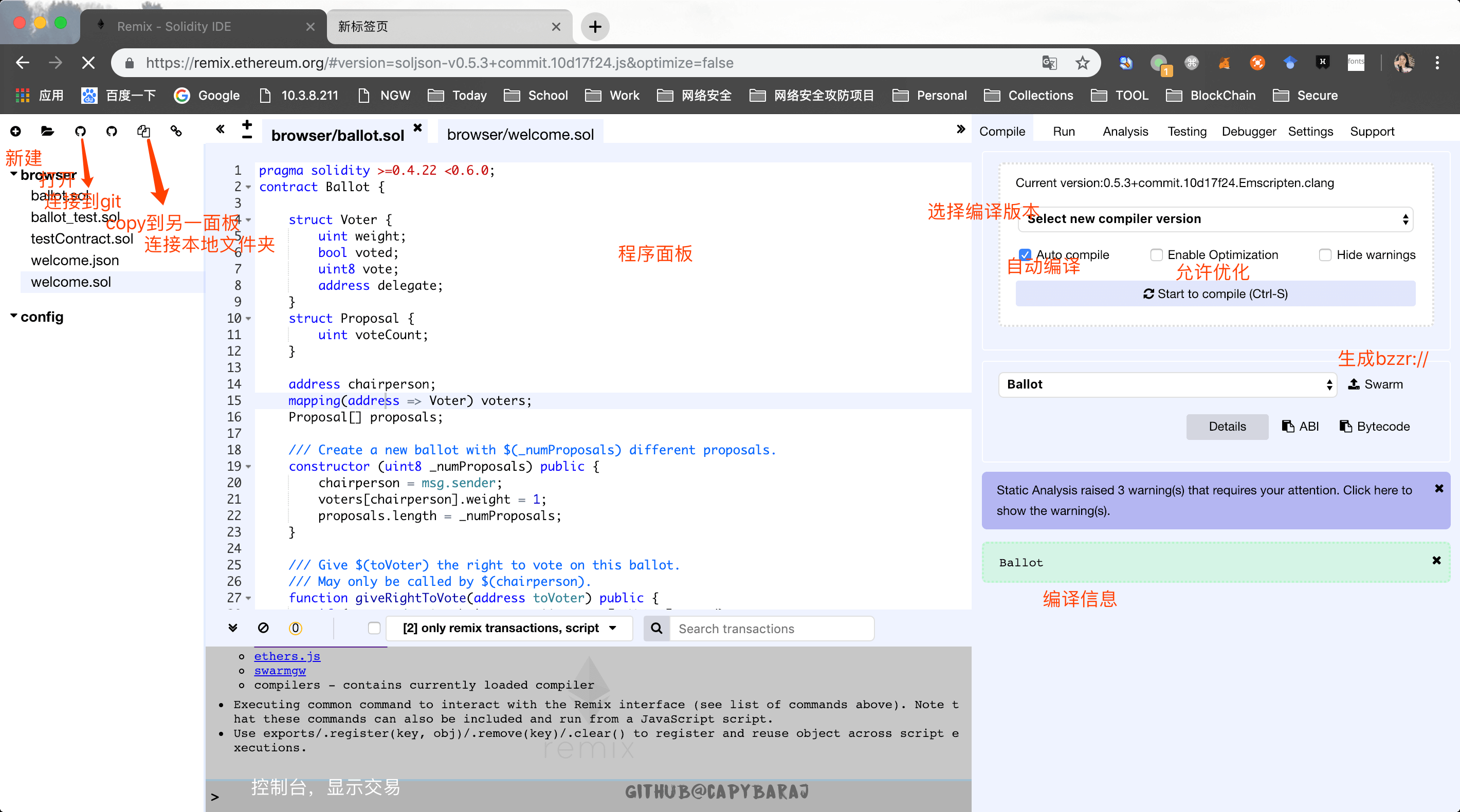
Task: Open the Debugger tab
Action: pyautogui.click(x=1248, y=132)
